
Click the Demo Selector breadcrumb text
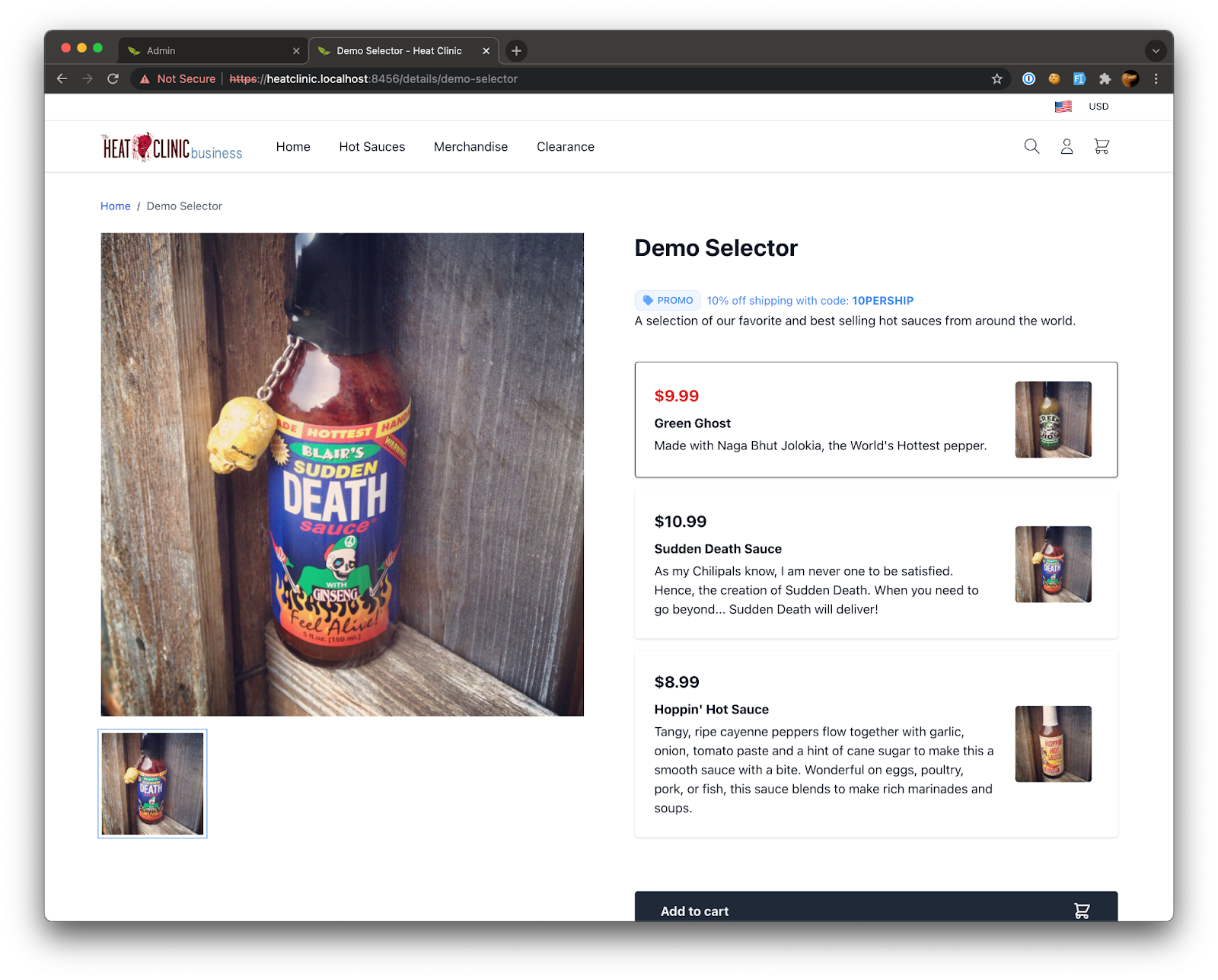(x=184, y=206)
